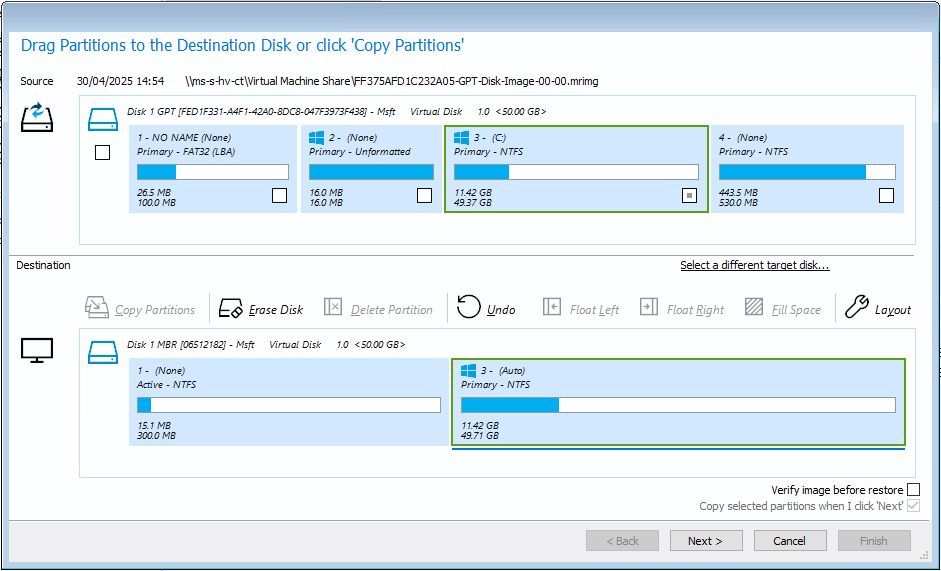This screenshot has width=941, height=571.
Task: Select destination 3 - (Auto) NTFS partition
Action: [x=678, y=402]
